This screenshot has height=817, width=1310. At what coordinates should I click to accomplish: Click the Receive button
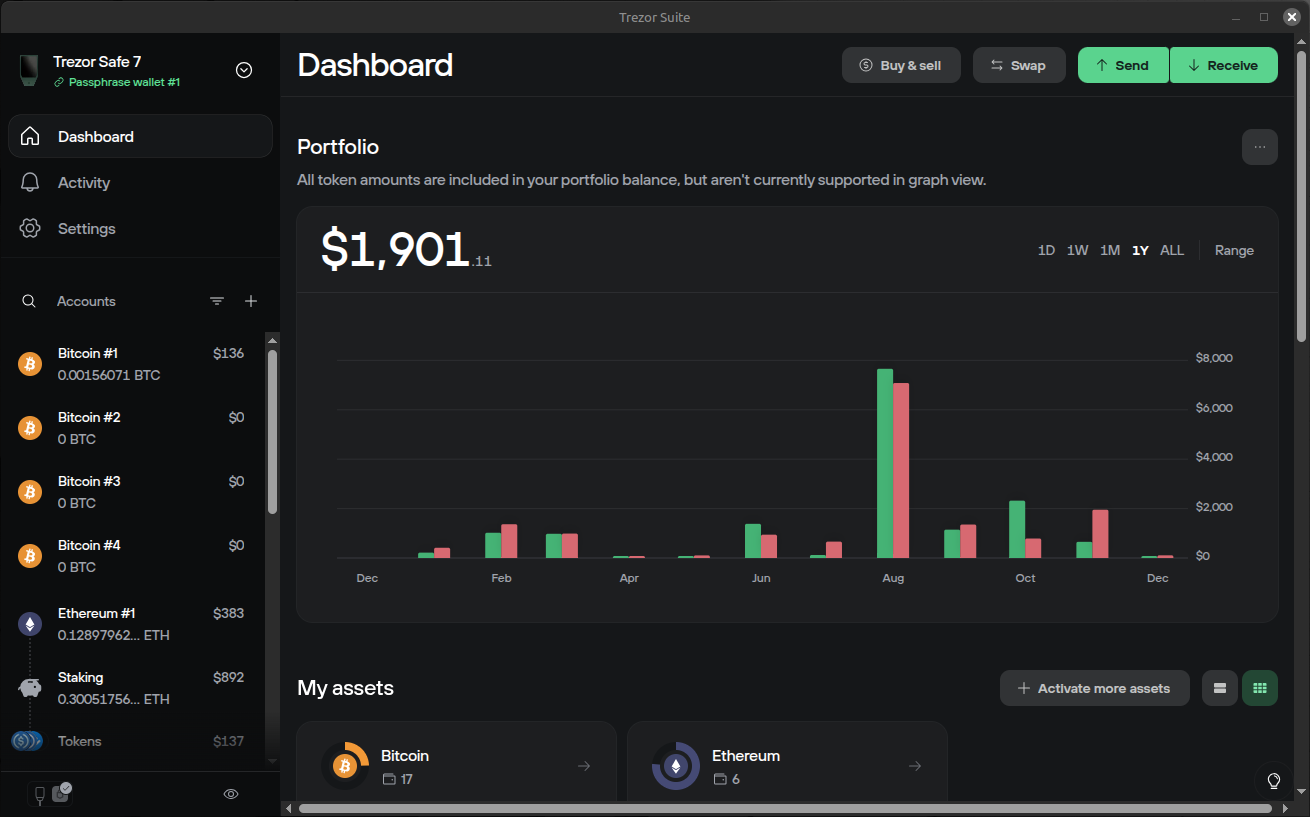click(x=1223, y=65)
